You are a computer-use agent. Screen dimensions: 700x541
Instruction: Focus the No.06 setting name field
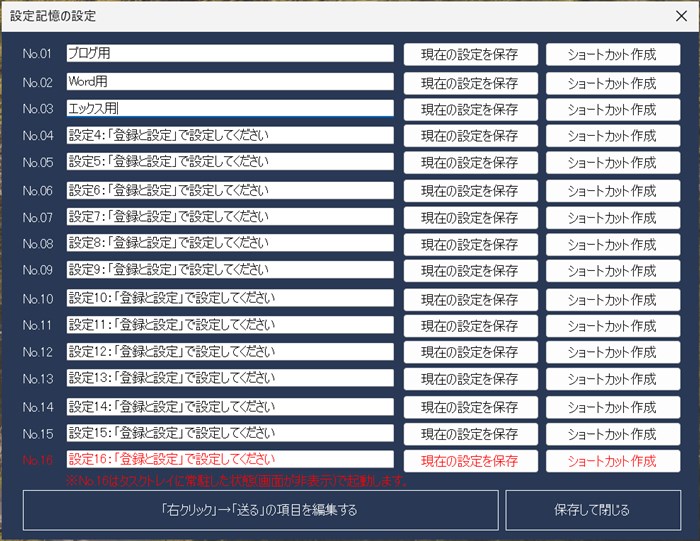click(230, 191)
